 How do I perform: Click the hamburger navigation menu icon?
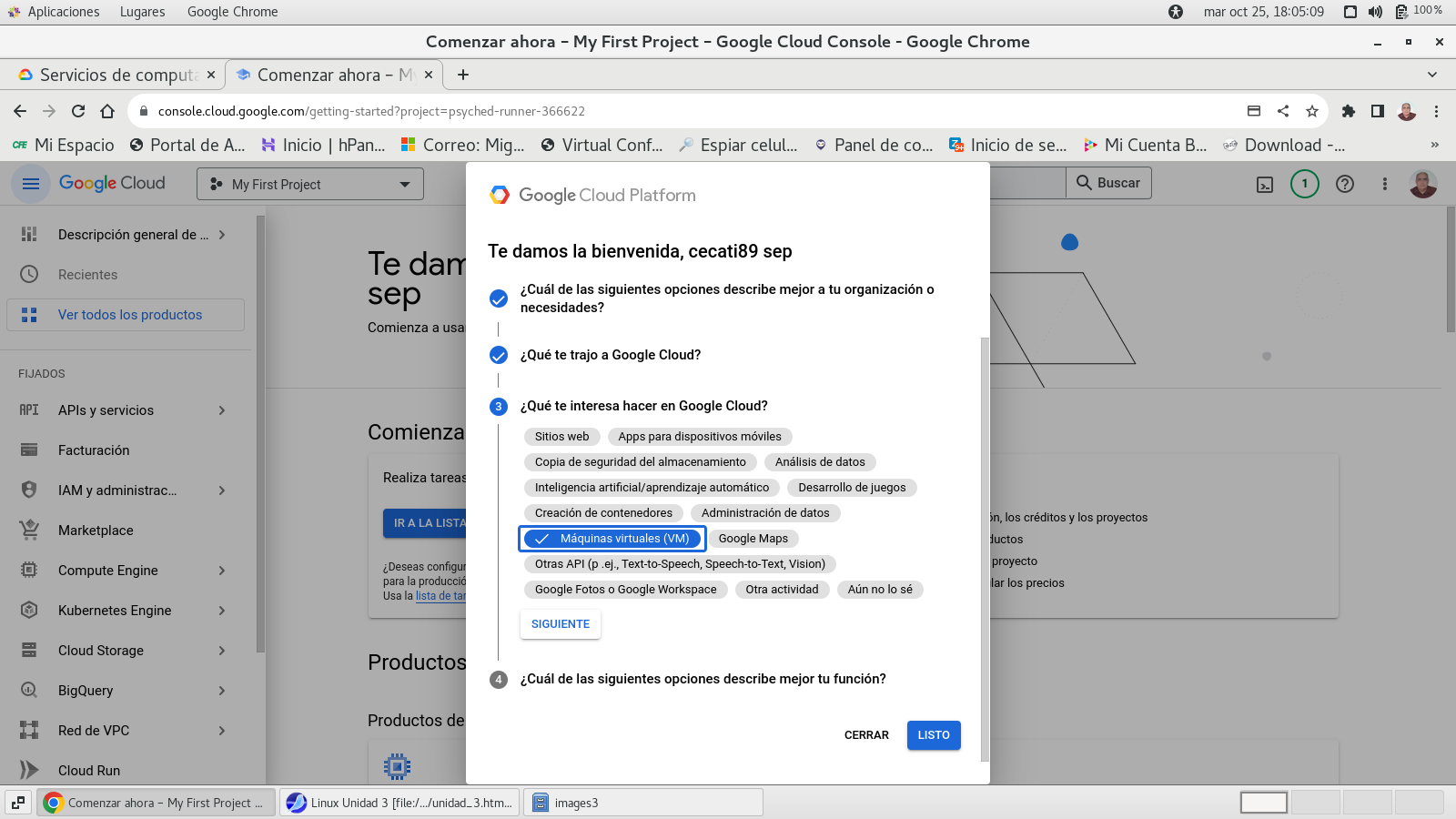click(31, 184)
